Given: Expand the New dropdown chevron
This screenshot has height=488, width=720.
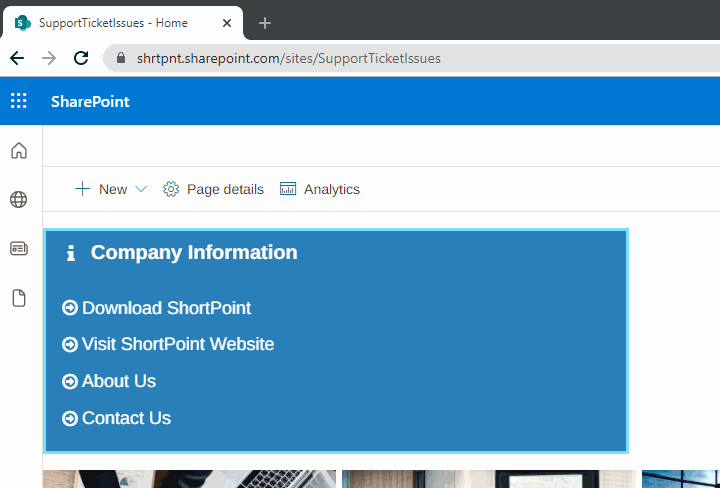Looking at the screenshot, I should 141,189.
